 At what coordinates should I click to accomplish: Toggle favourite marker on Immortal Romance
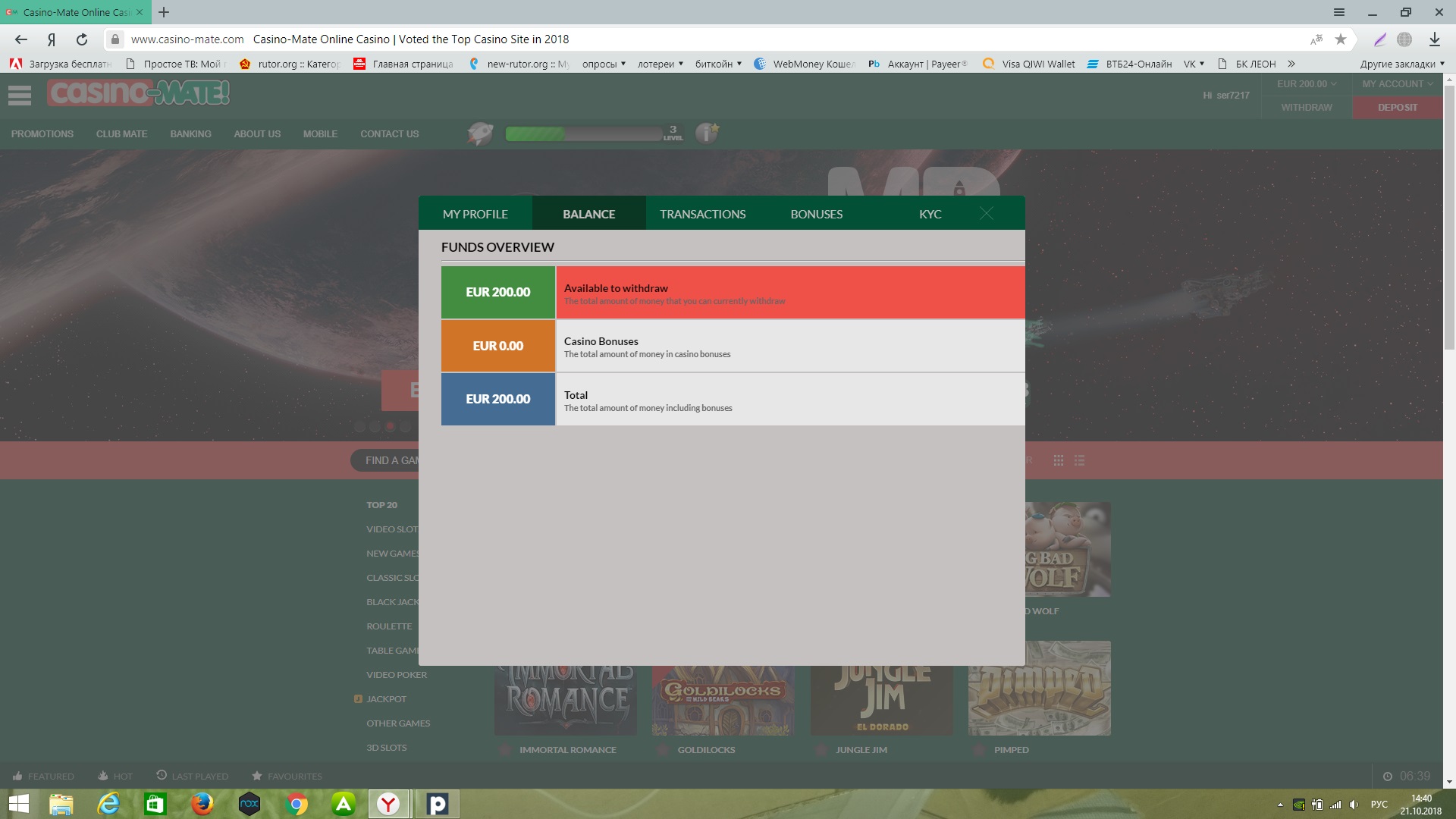505,750
